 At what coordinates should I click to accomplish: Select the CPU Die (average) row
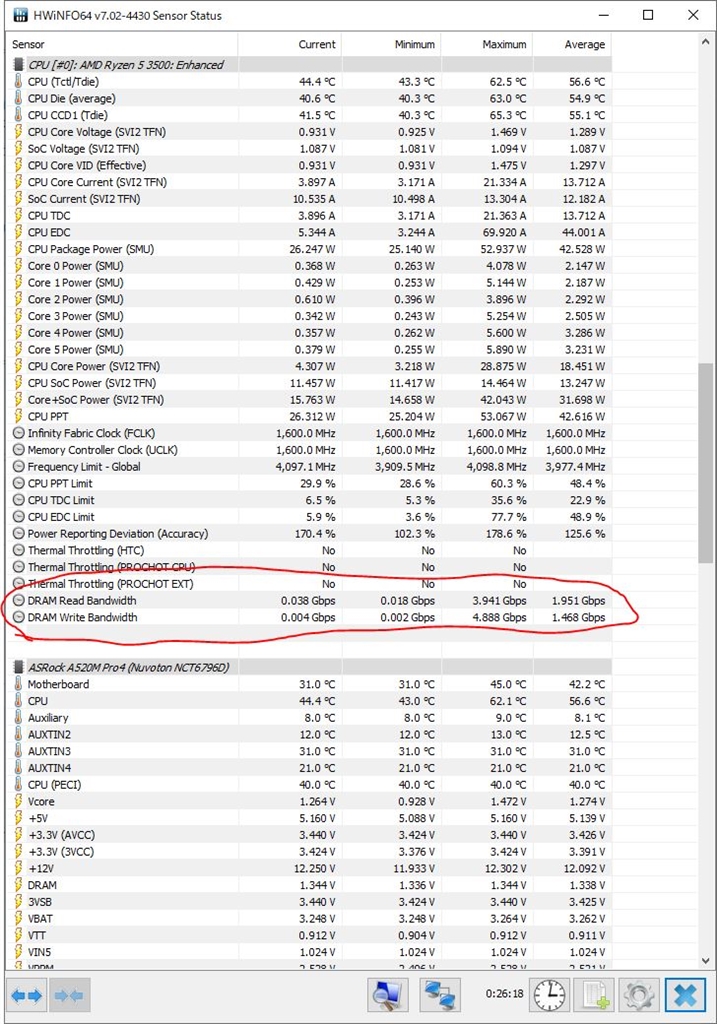point(309,99)
